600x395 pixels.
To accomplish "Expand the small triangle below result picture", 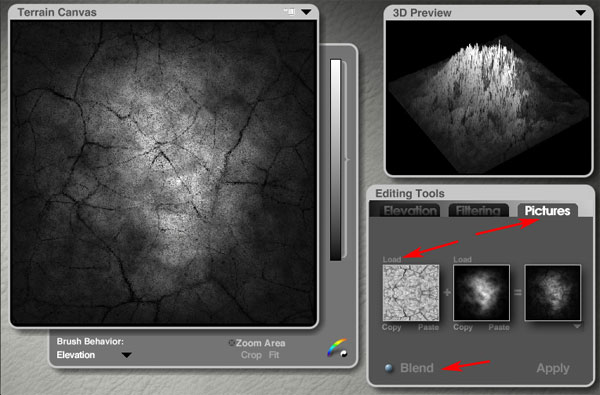I will (x=577, y=326).
